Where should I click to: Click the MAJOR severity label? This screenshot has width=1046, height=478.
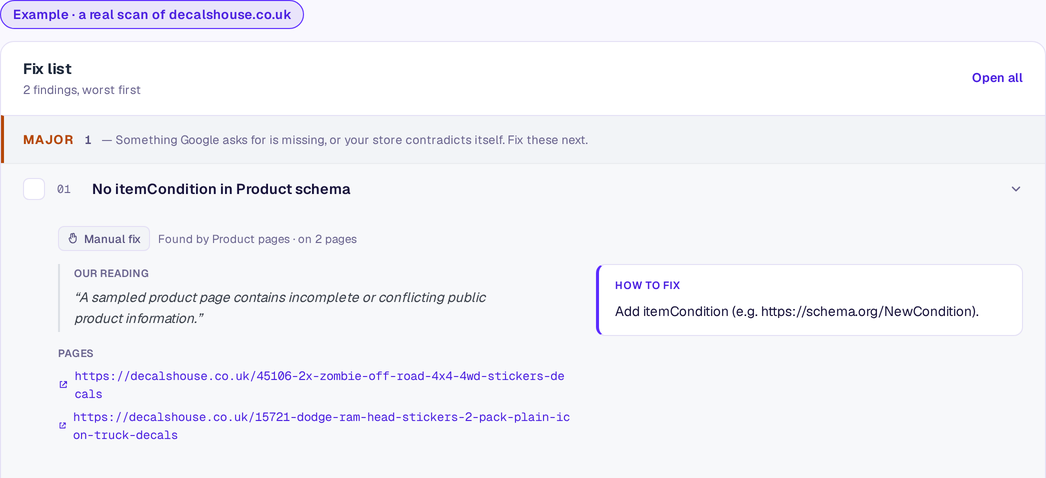point(48,140)
